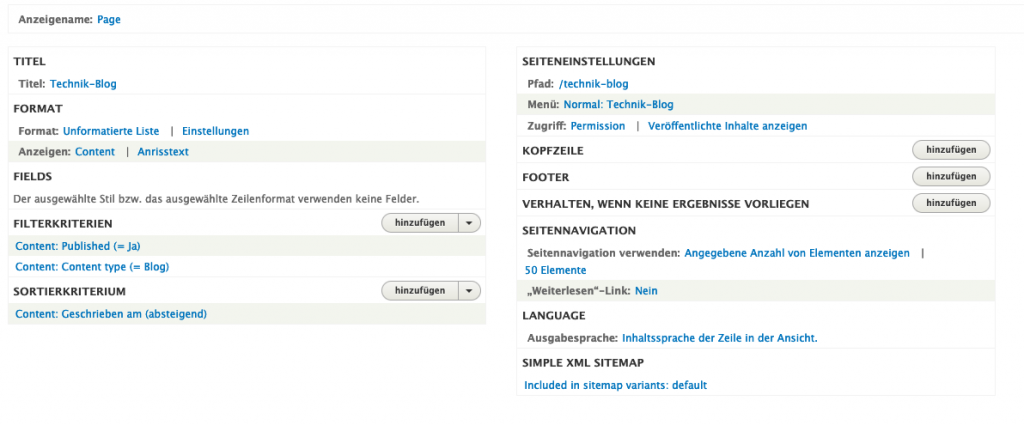
Task: Add a Kopfzeile with hinzufügen button
Action: tap(950, 150)
